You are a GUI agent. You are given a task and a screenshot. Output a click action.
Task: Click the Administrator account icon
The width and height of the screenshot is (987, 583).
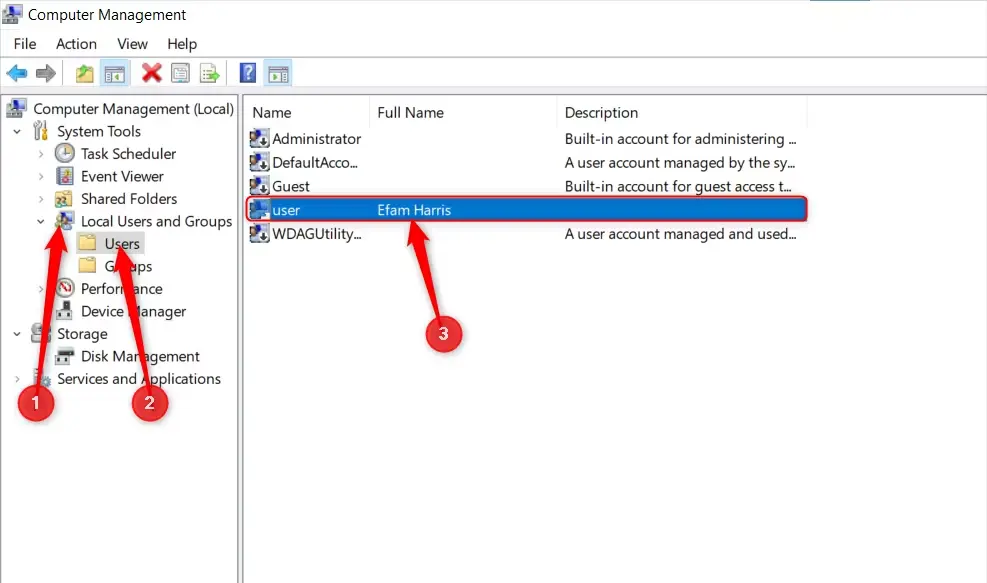(259, 138)
